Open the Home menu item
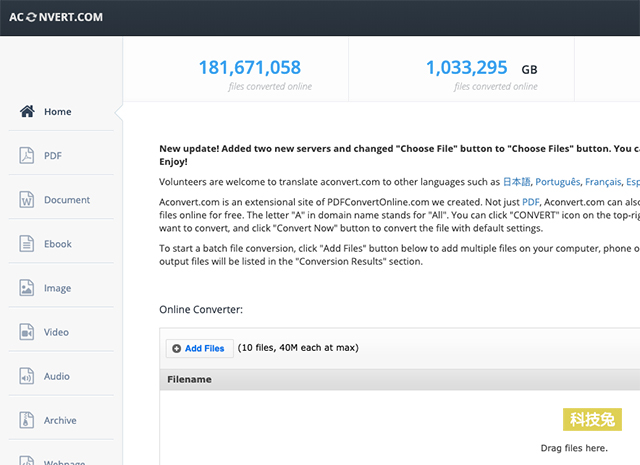This screenshot has width=640, height=465. coord(61,111)
